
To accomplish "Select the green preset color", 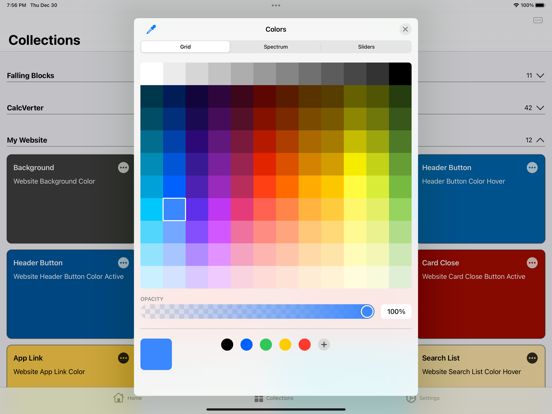I will pyautogui.click(x=266, y=345).
